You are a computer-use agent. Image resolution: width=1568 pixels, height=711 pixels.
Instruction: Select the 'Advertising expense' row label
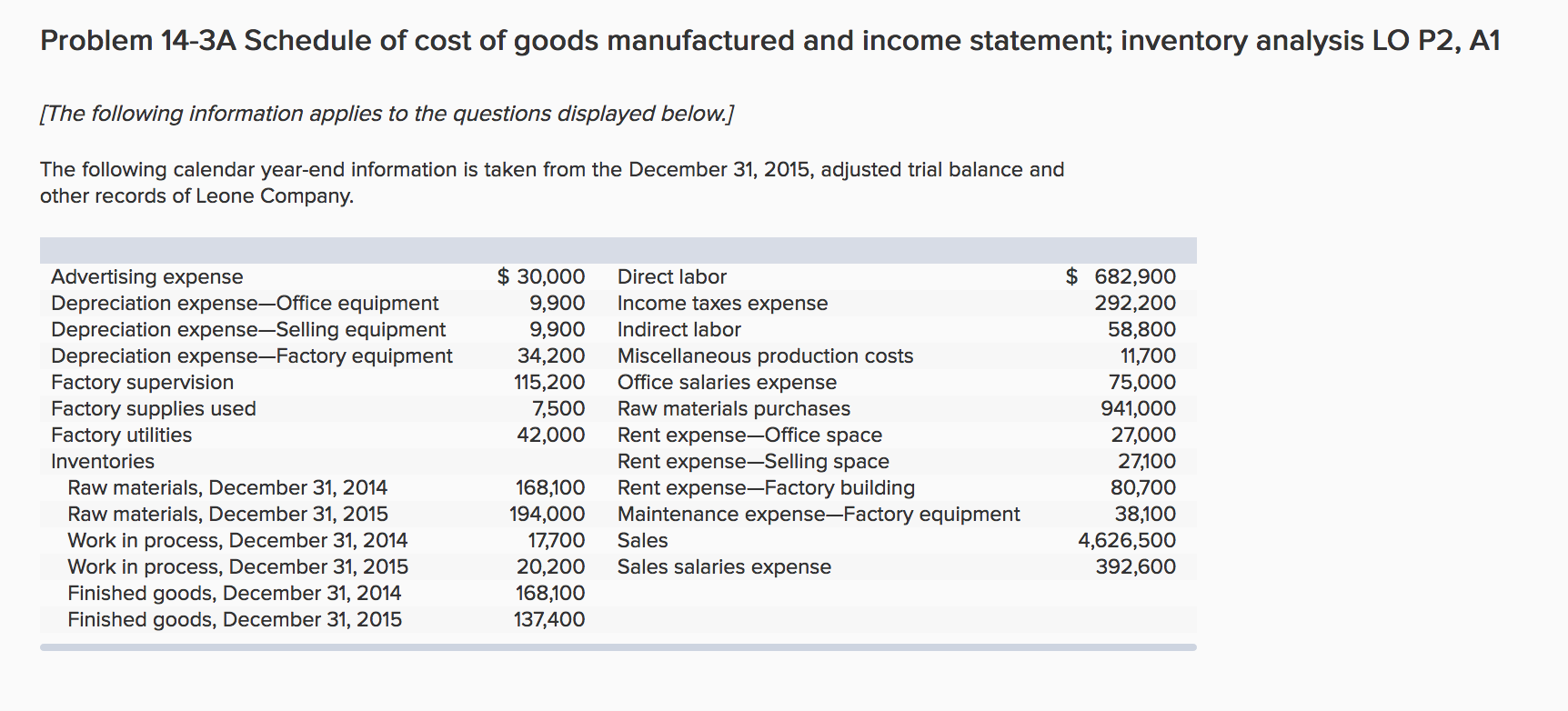(x=147, y=276)
